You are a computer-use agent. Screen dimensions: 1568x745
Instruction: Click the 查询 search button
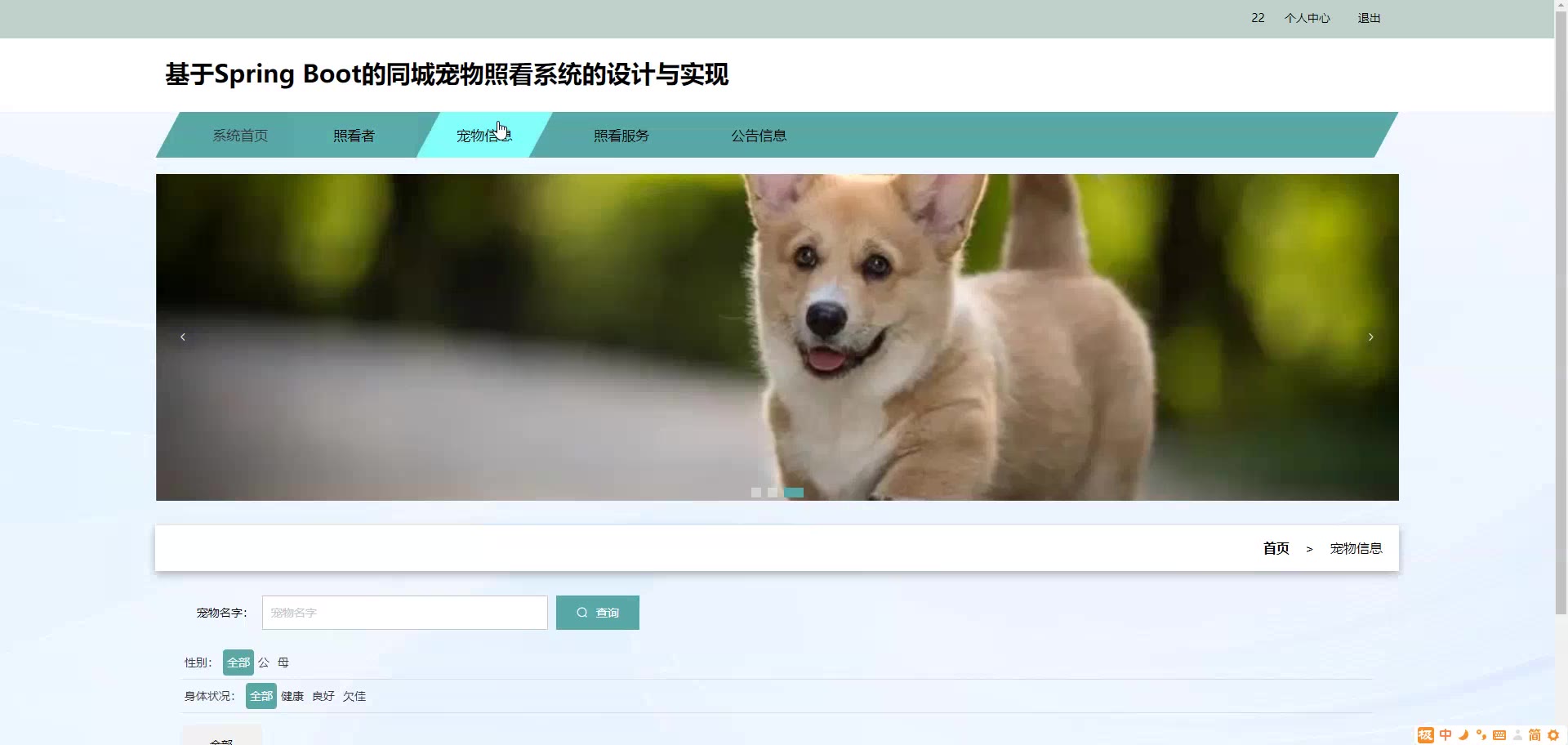click(598, 613)
